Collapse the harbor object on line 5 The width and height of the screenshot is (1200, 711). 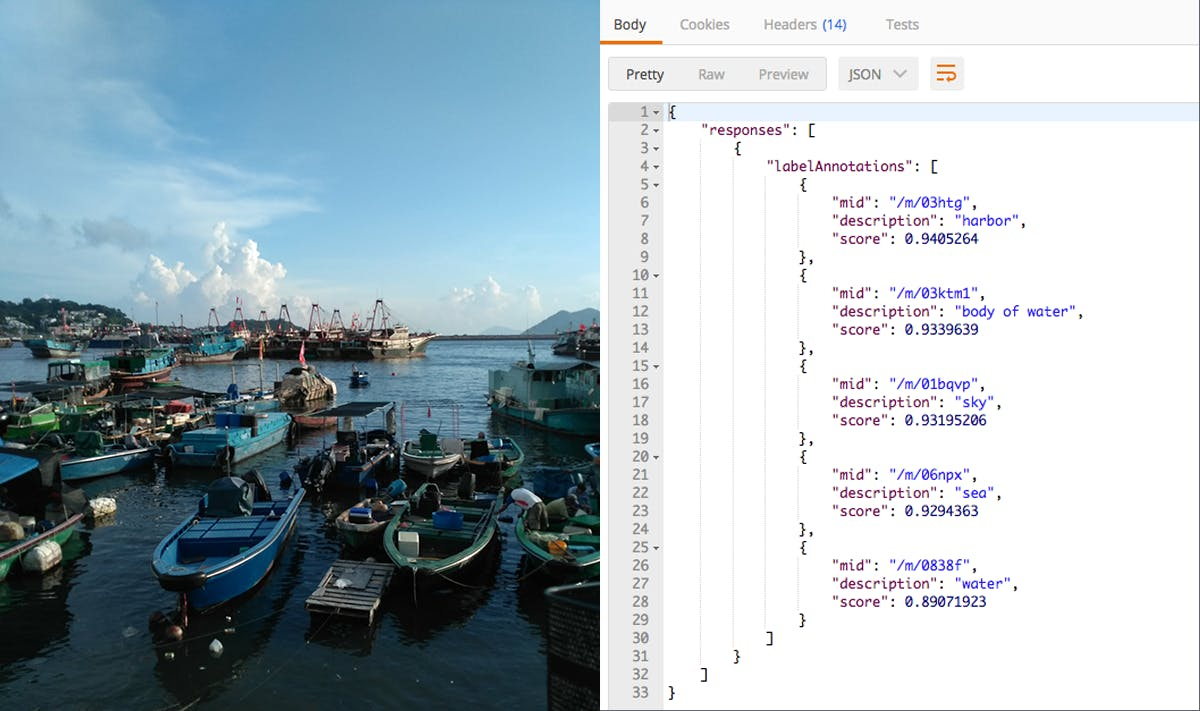657,185
